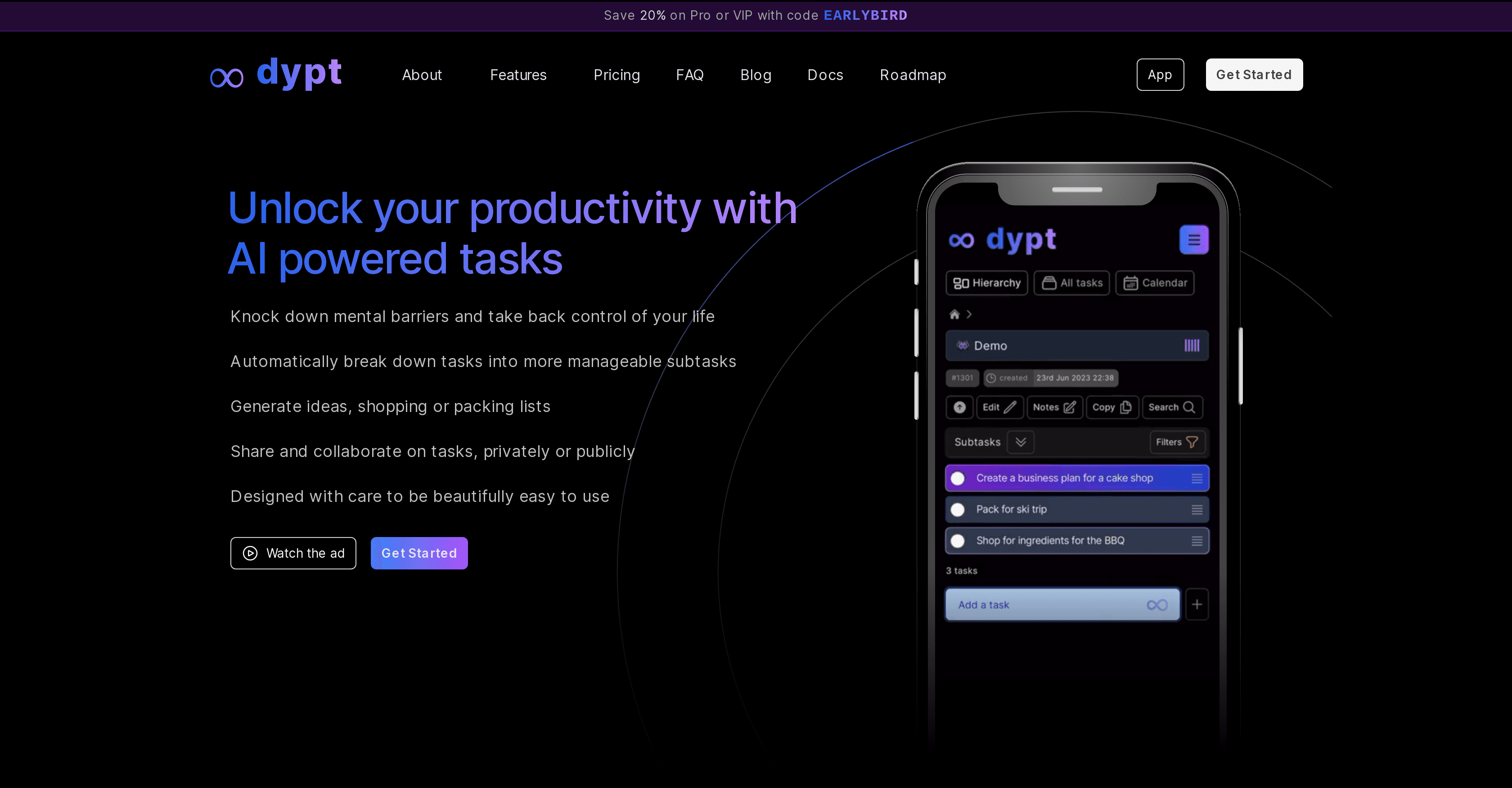Click the home breadcrumb icon
The height and width of the screenshot is (788, 1512).
pyautogui.click(x=954, y=314)
